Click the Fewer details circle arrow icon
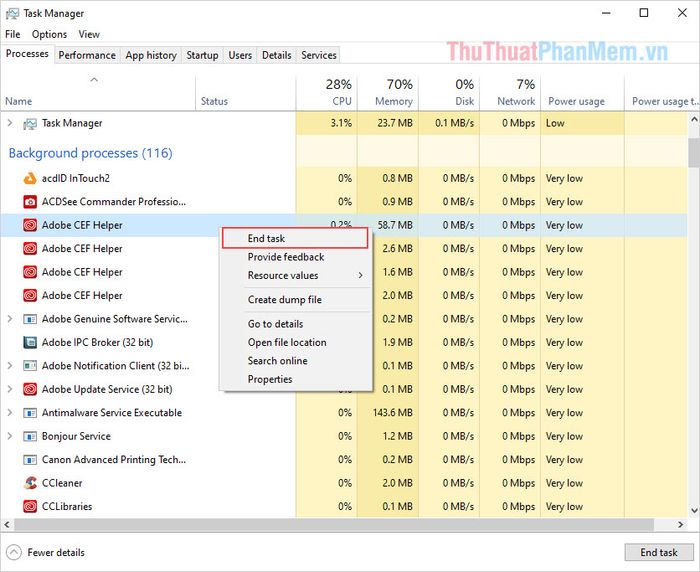The image size is (700, 572). tap(14, 552)
